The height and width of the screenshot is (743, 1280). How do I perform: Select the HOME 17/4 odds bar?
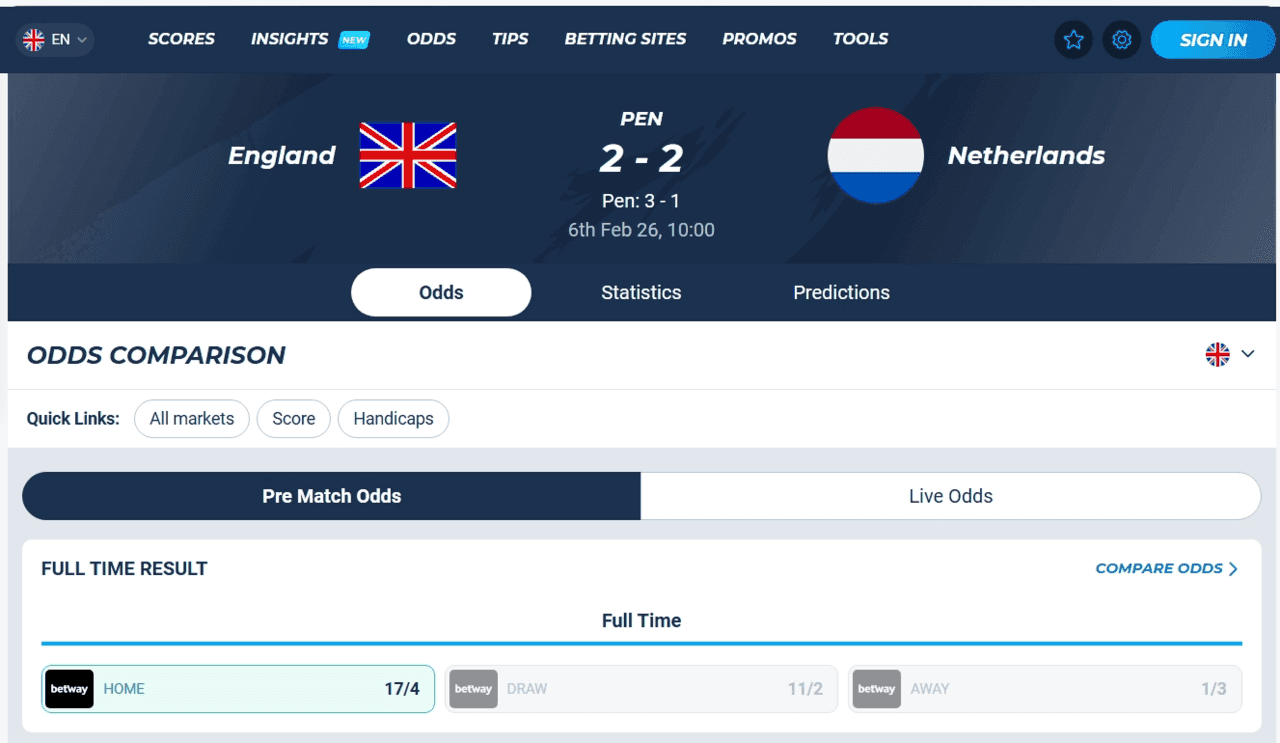coord(237,689)
